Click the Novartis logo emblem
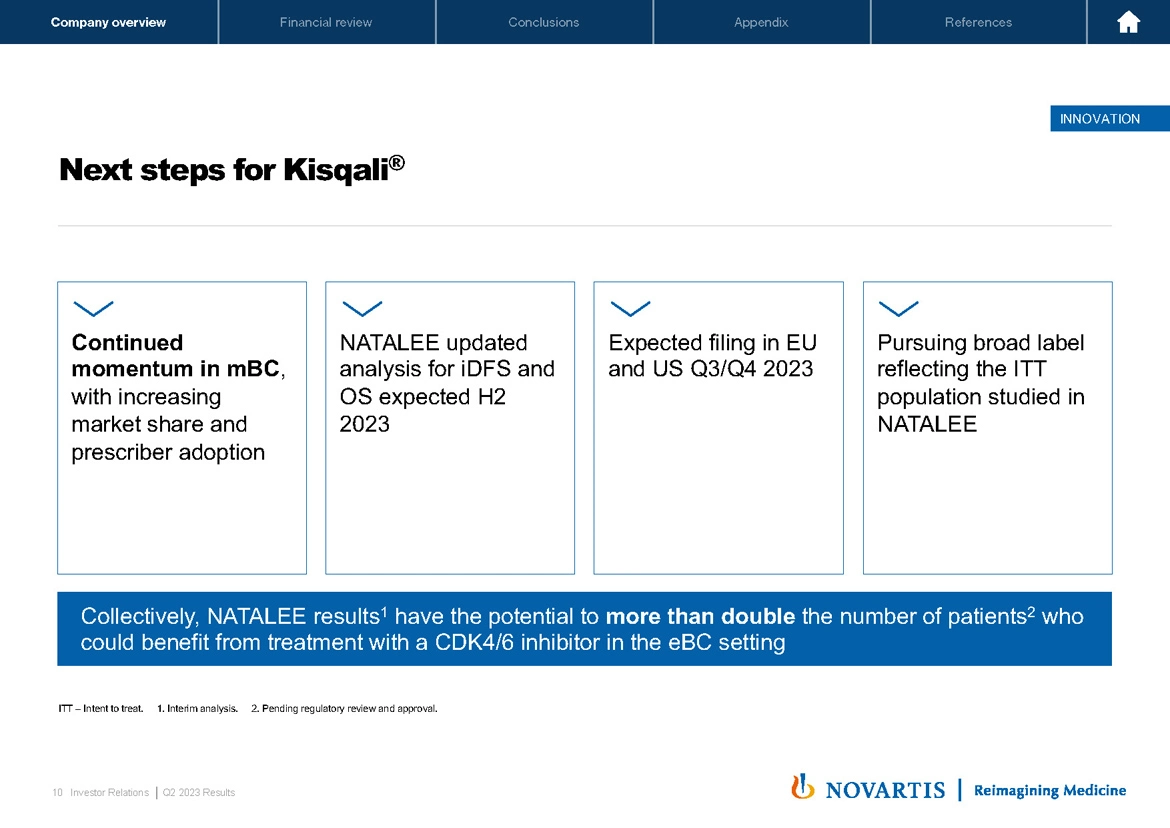This screenshot has width=1170, height=828. tap(802, 788)
